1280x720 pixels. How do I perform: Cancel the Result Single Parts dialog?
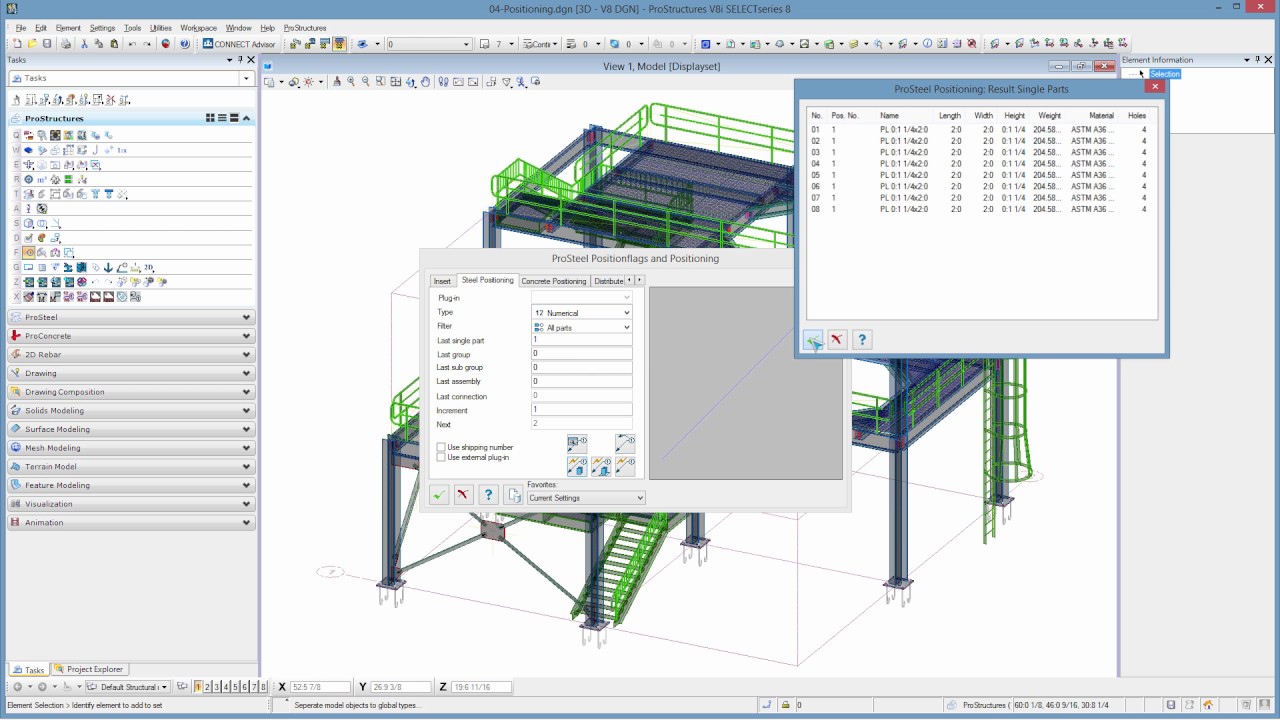point(837,340)
